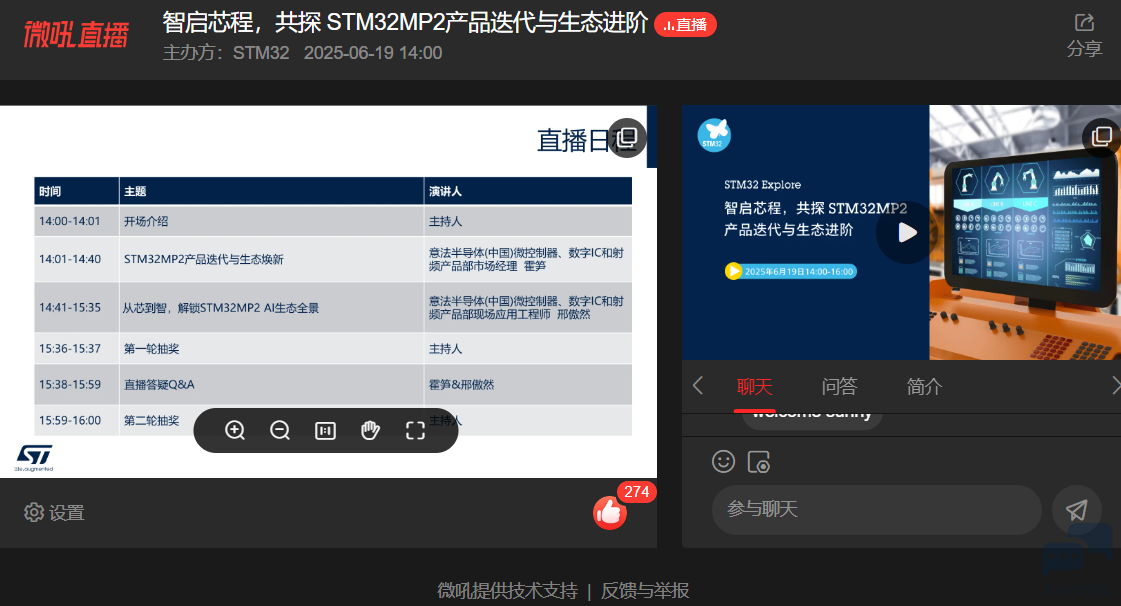Click the STM32 butterfly logo in video

point(713,134)
